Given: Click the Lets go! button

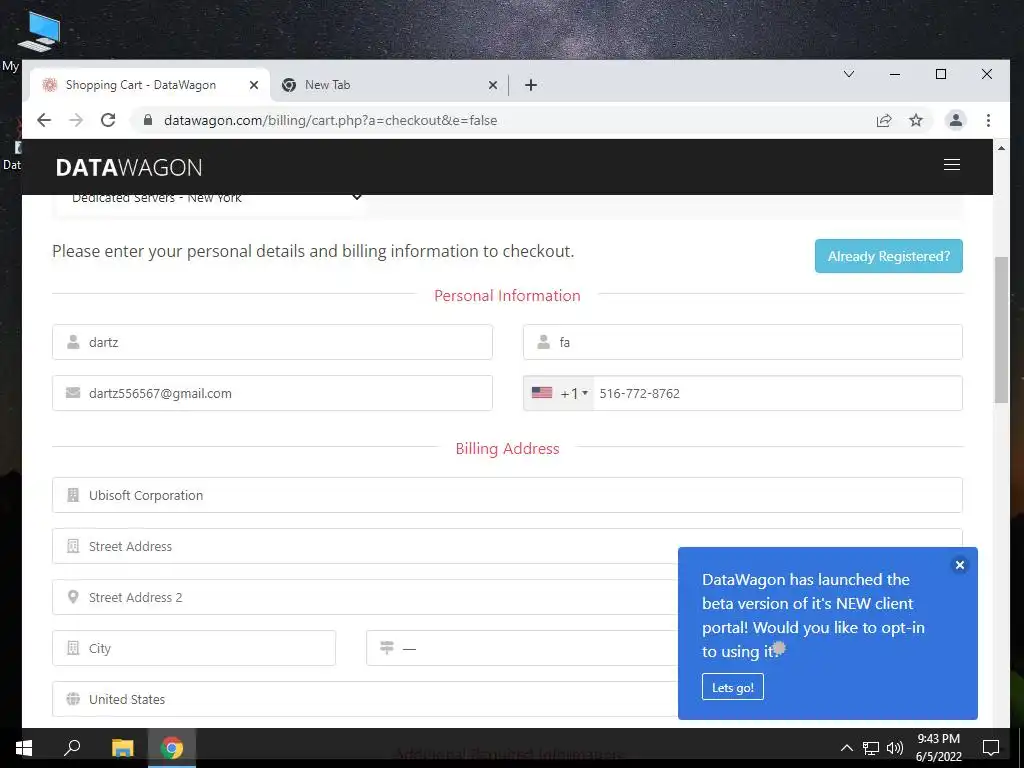Looking at the screenshot, I should click(x=733, y=687).
